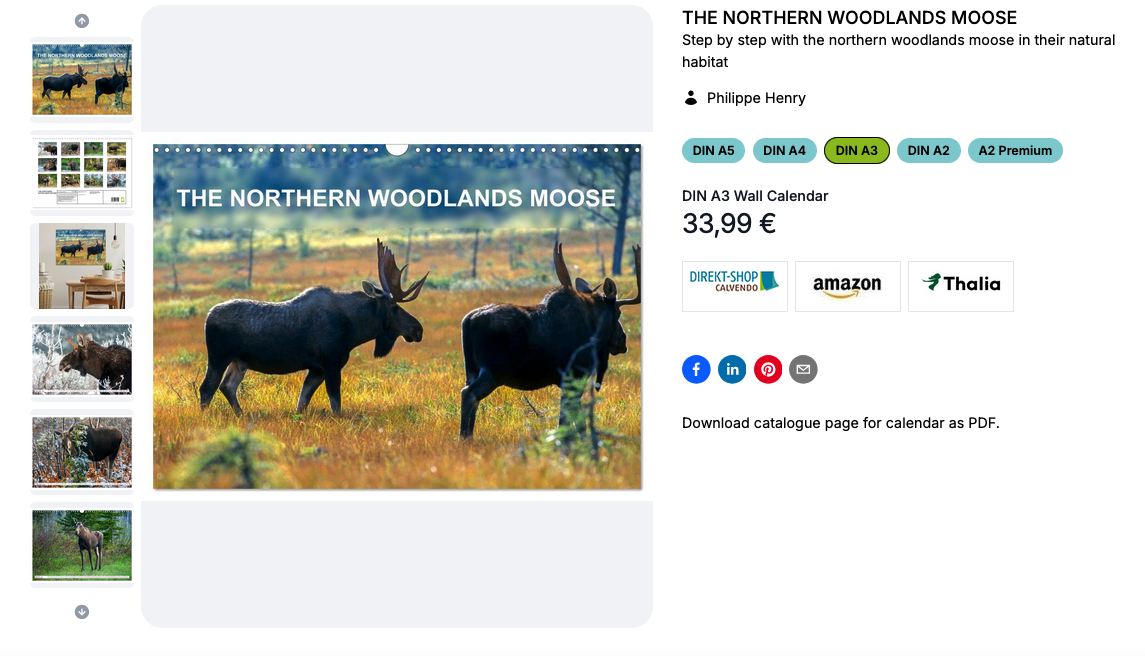This screenshot has height=656, width=1145.
Task: Download catalogue page as PDF
Action: 840,423
